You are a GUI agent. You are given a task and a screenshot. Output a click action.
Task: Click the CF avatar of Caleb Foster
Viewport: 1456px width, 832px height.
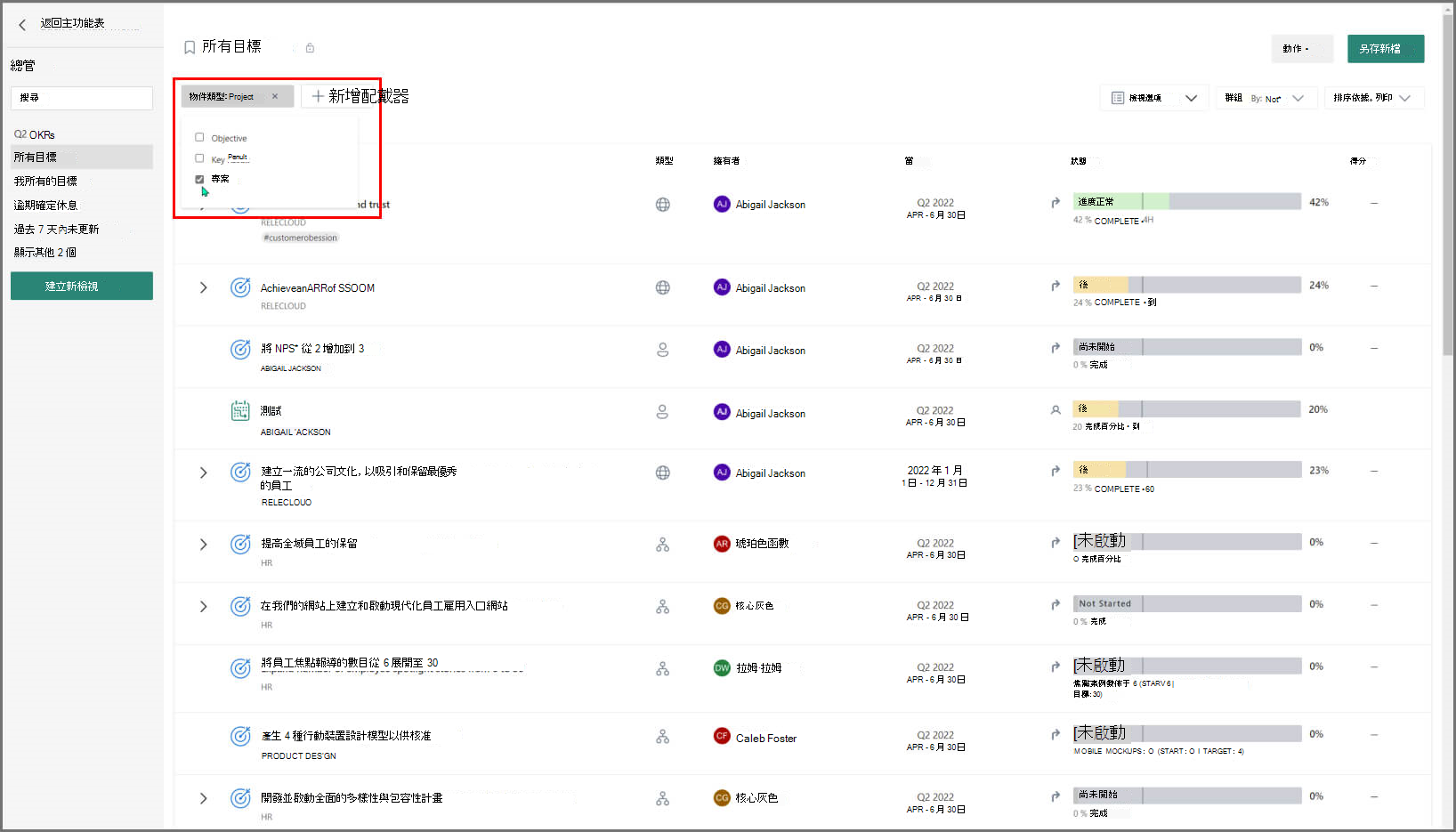[x=722, y=737]
